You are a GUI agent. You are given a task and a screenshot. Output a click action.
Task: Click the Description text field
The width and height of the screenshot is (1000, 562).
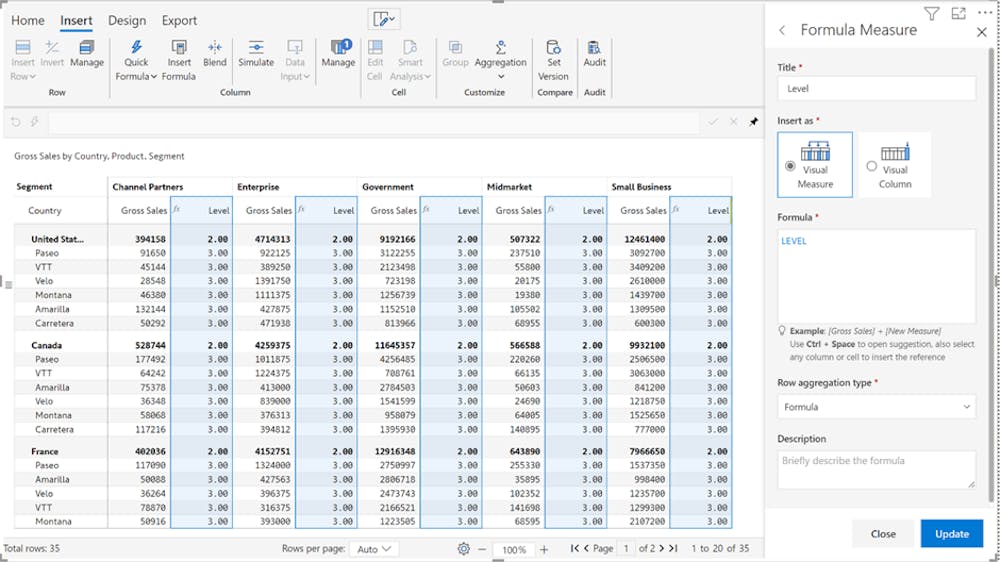point(875,469)
